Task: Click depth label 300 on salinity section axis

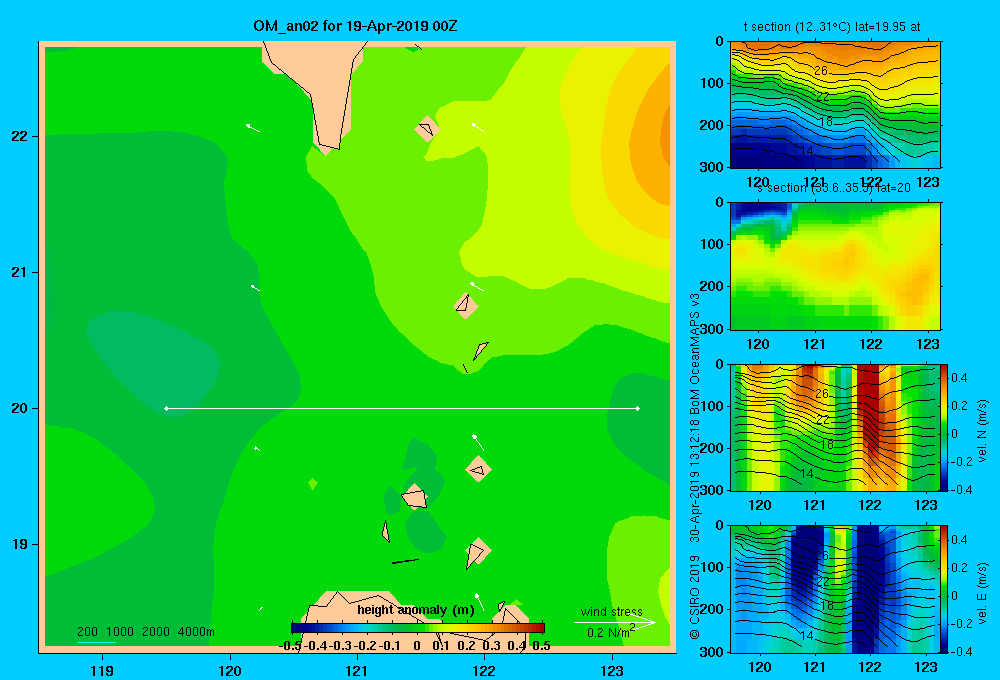Action: (x=714, y=329)
